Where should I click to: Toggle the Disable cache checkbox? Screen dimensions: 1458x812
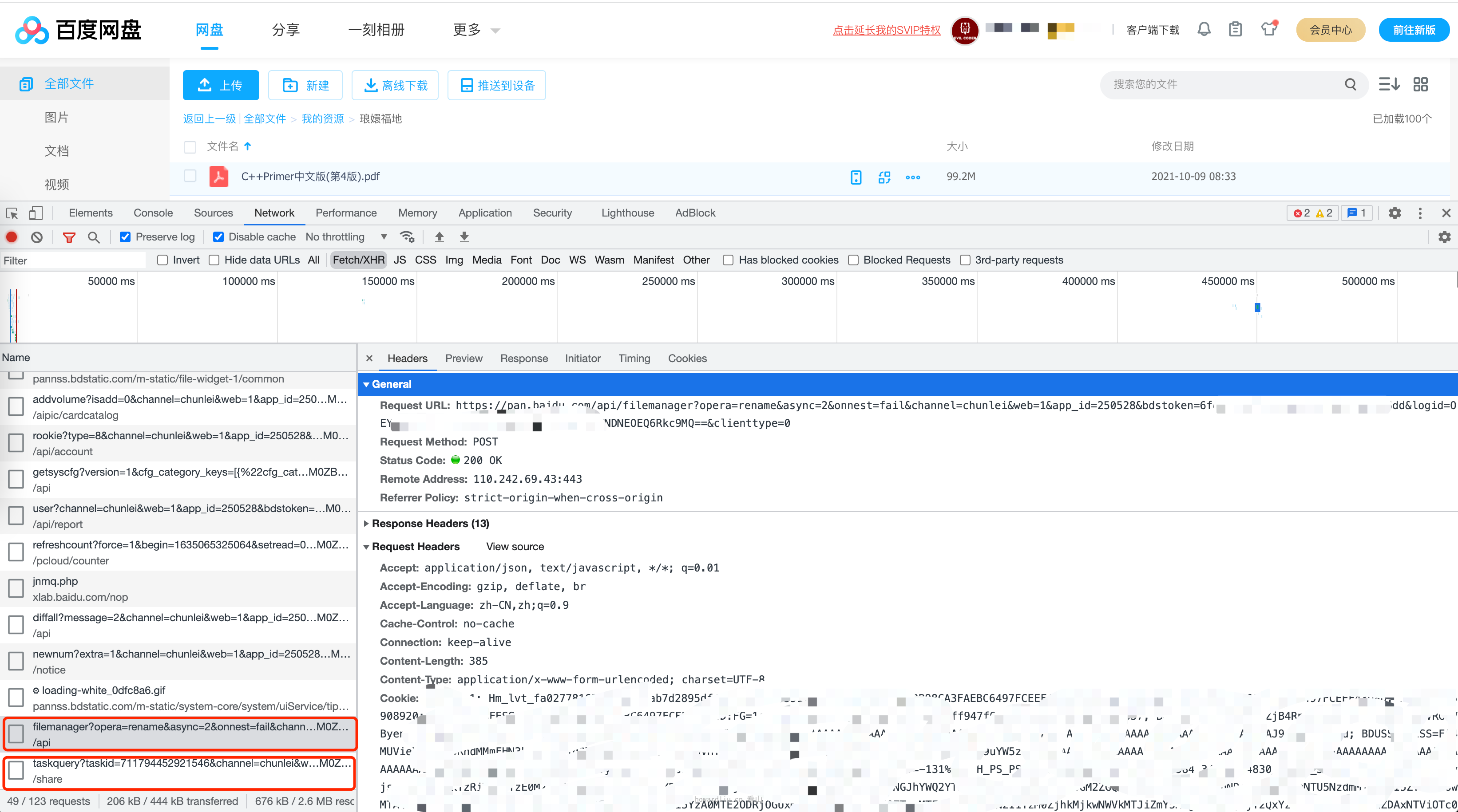(x=218, y=237)
